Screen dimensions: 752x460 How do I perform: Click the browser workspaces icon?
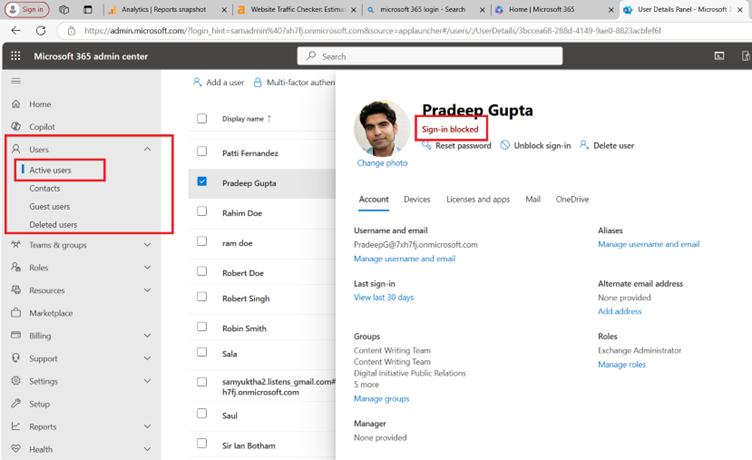(x=88, y=9)
